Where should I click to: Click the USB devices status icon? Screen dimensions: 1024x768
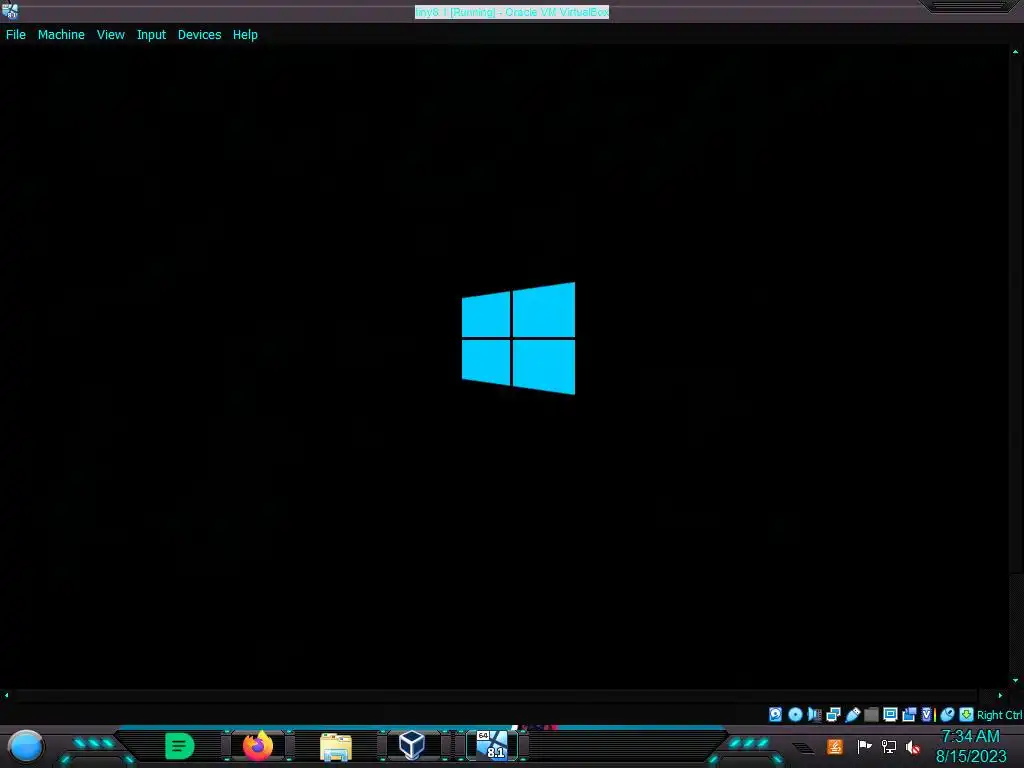[852, 714]
